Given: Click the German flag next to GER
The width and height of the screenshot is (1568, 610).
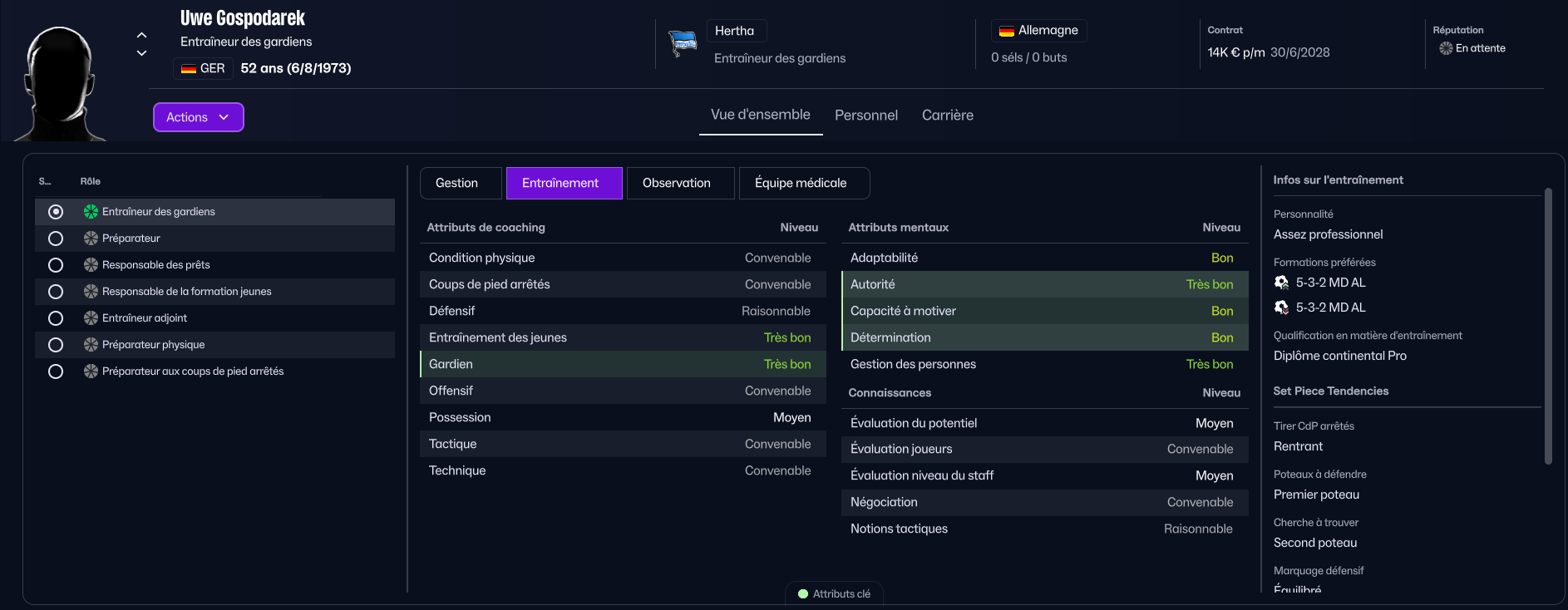Looking at the screenshot, I should (189, 68).
